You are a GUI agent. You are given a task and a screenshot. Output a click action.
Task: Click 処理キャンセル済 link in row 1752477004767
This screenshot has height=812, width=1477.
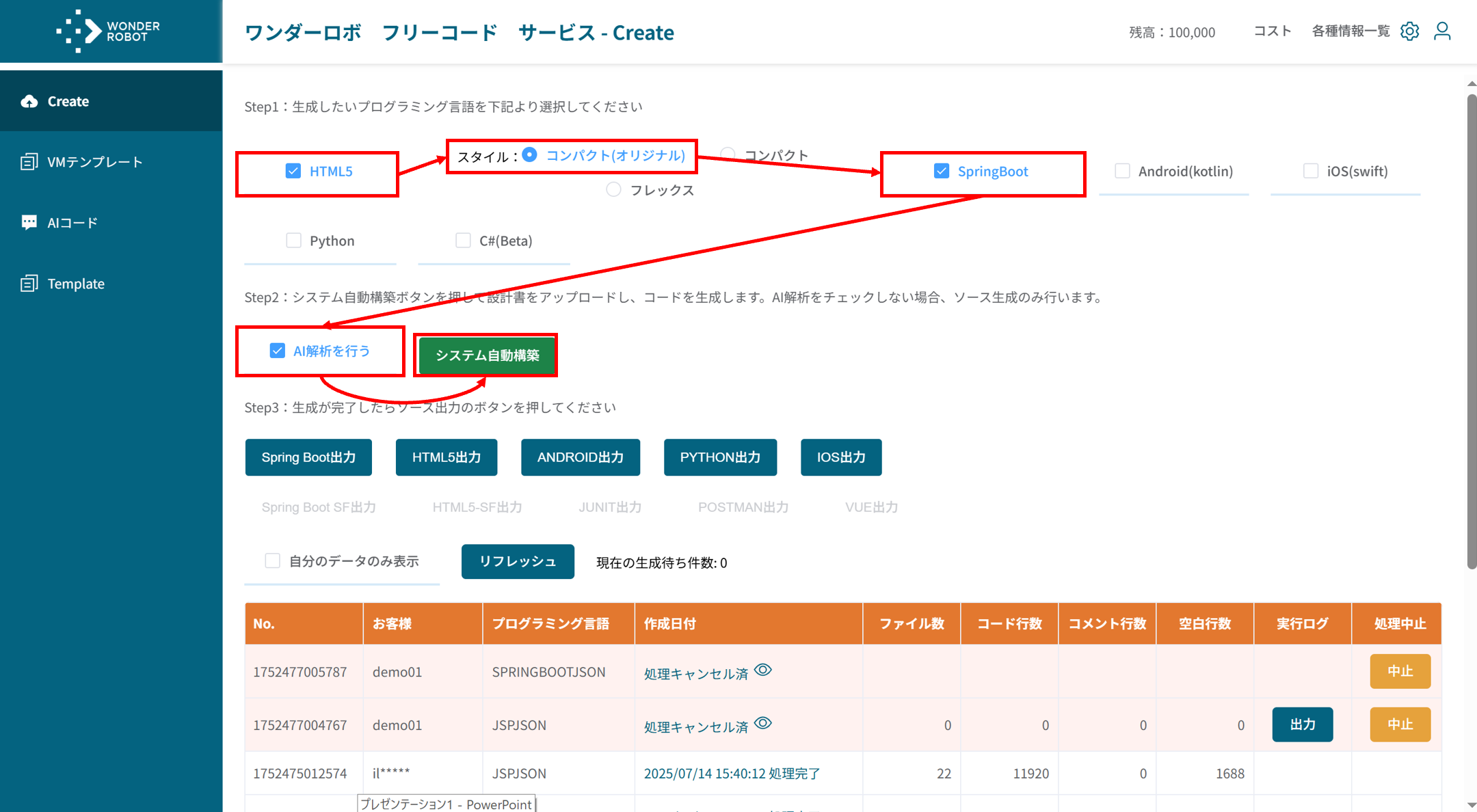tap(695, 727)
